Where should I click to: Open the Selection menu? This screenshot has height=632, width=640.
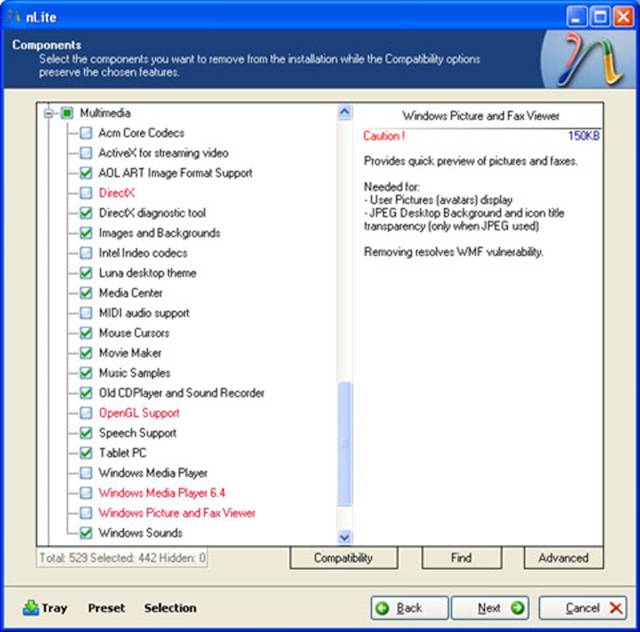pyautogui.click(x=170, y=608)
